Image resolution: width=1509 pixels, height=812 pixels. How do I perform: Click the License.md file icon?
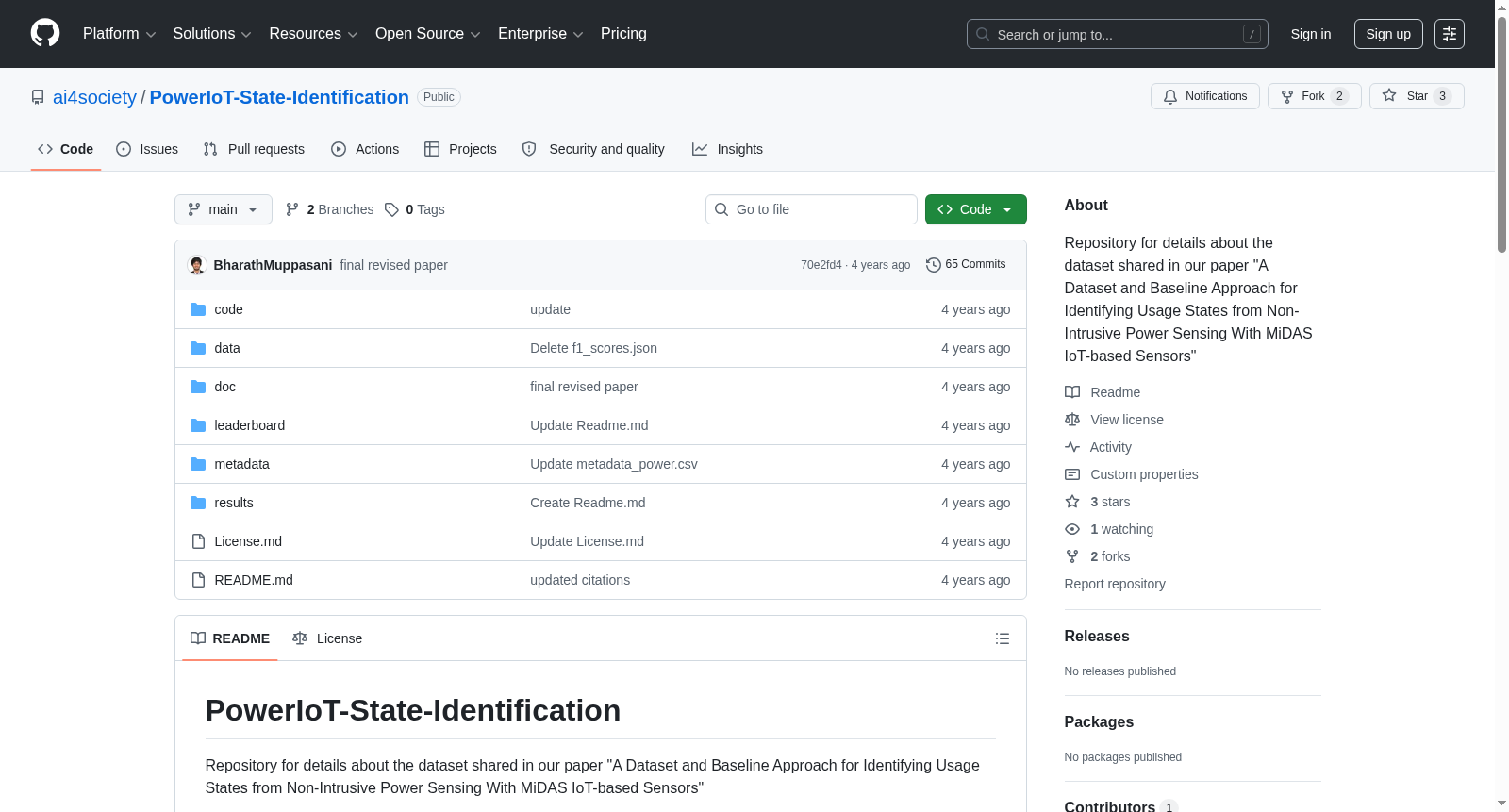pyautogui.click(x=198, y=541)
